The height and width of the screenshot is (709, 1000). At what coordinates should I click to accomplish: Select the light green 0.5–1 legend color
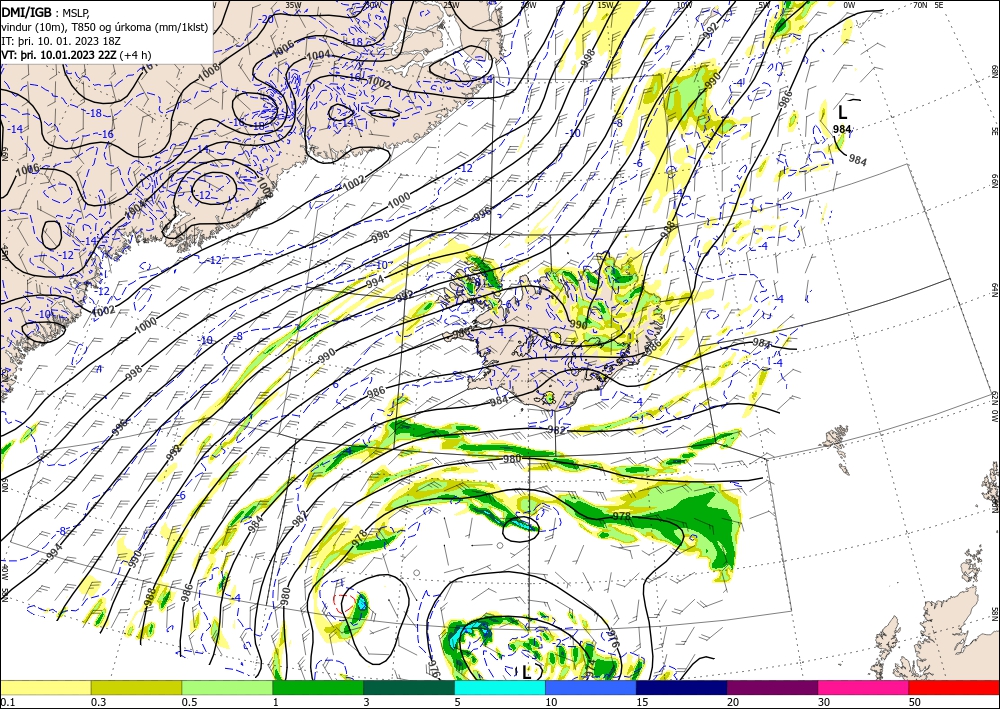227,687
